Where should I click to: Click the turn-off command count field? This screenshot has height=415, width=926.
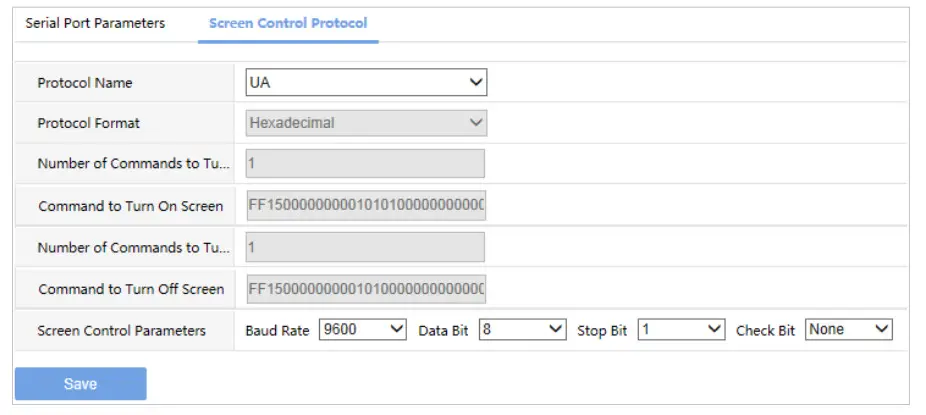[365, 247]
